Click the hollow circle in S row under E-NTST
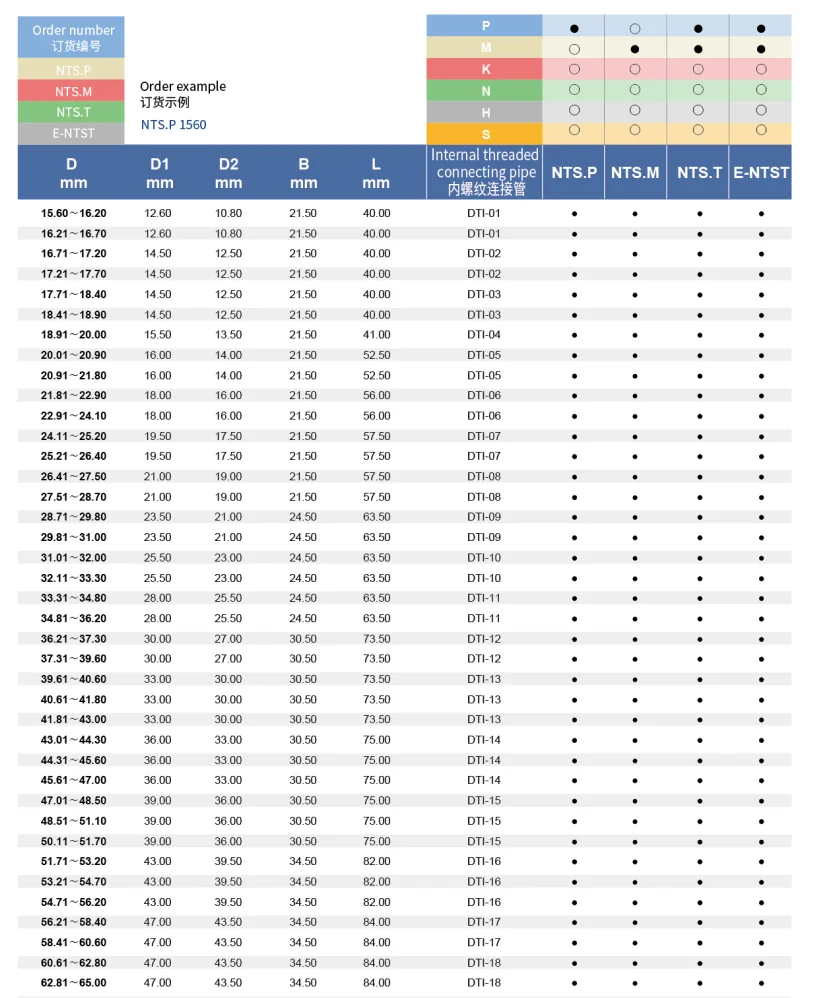The image size is (813, 998). 761,130
